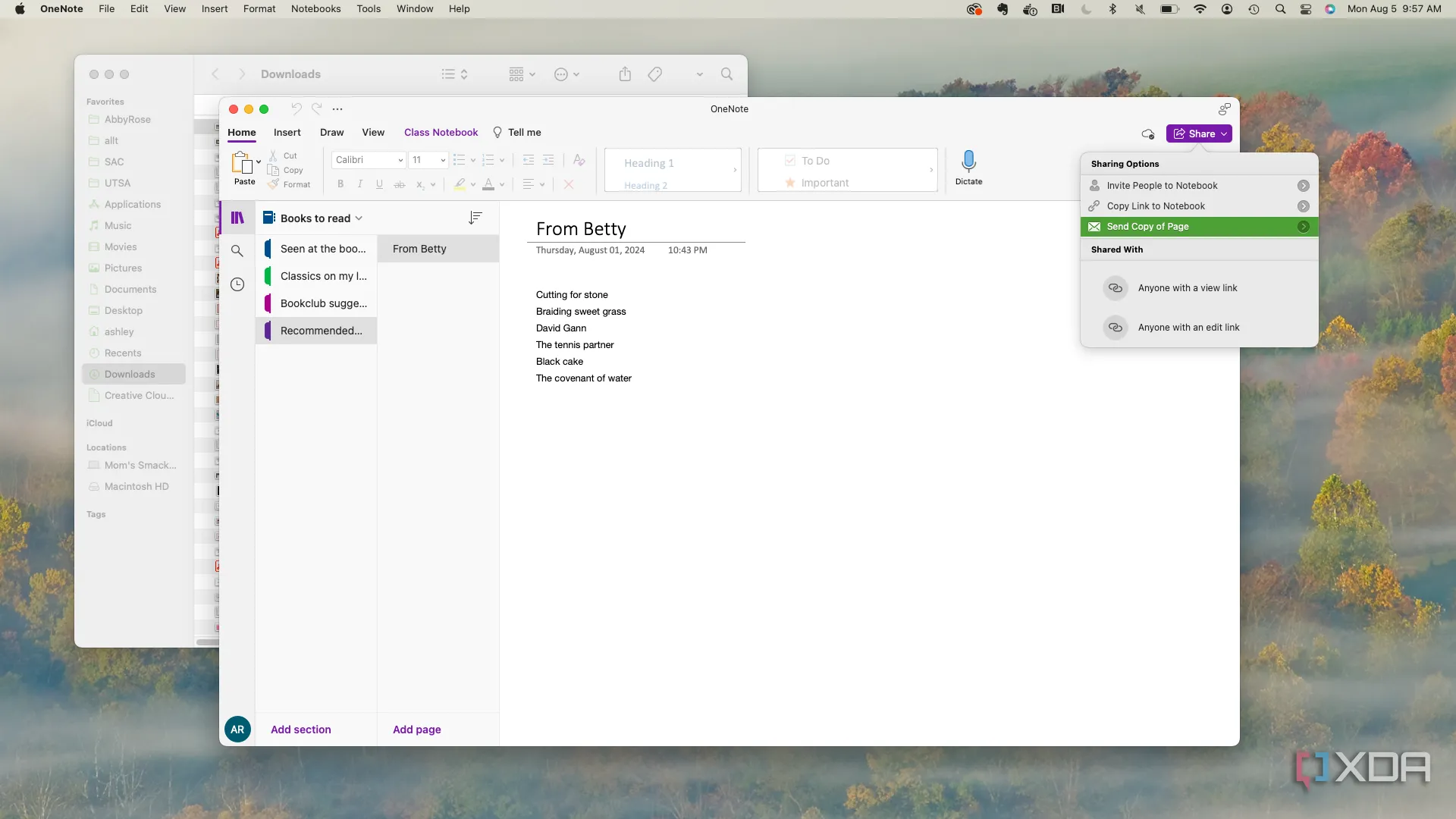Click the Finder window search magnifier
Viewport: 1456px width, 819px height.
[x=726, y=74]
